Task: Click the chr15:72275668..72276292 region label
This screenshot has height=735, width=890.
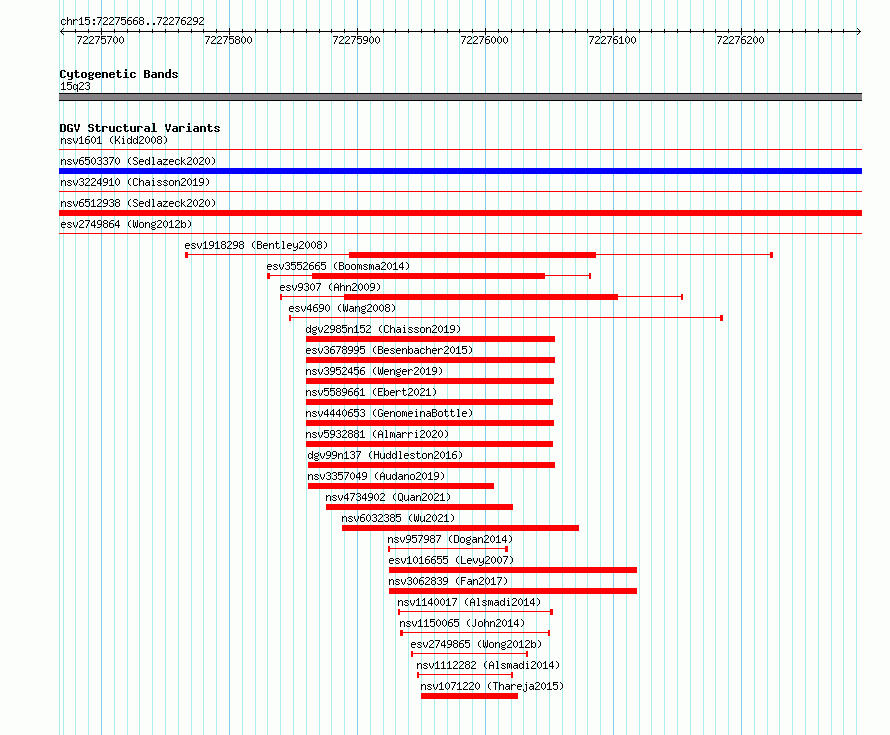Action: pos(132,21)
